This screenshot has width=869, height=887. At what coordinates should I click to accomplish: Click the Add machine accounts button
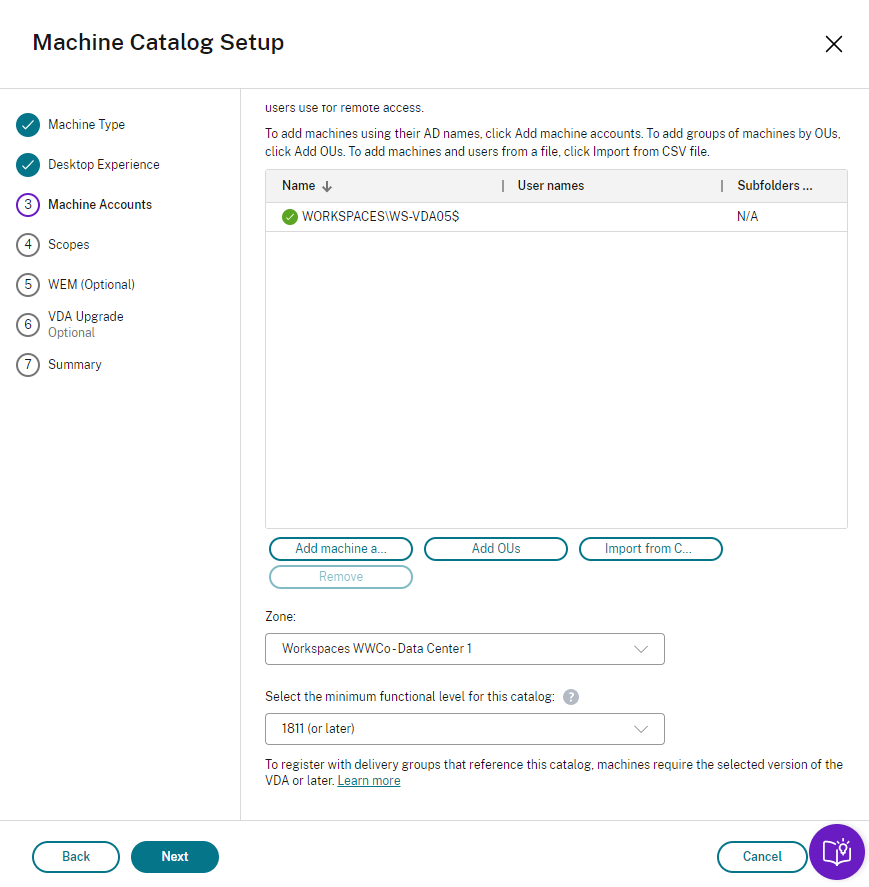(341, 549)
